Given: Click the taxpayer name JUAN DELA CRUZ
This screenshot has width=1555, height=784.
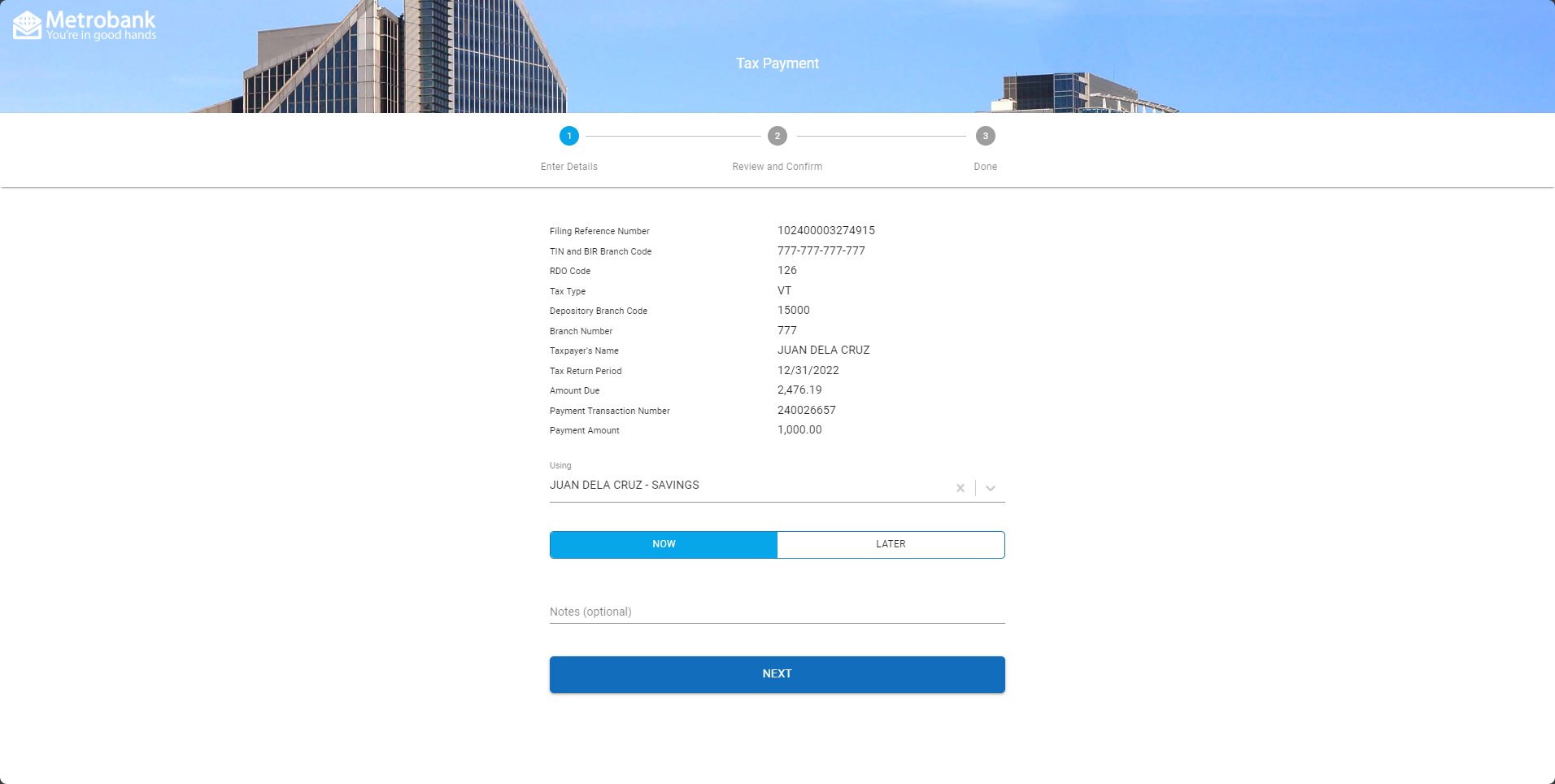Looking at the screenshot, I should click(823, 351).
